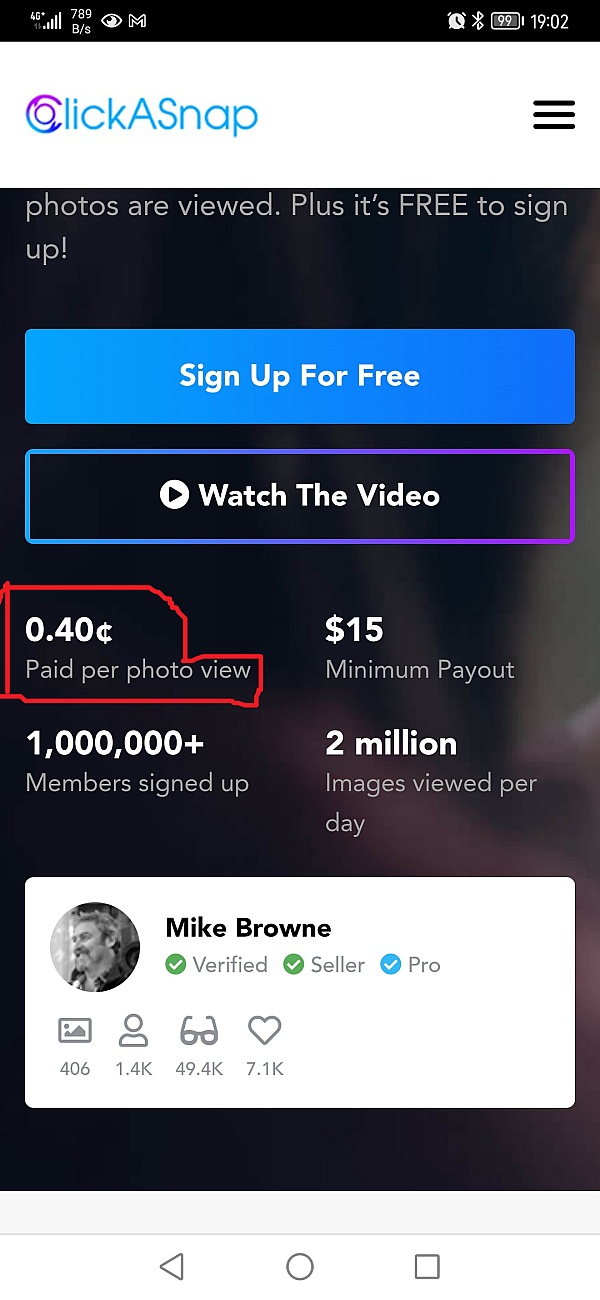Tap the Mike Browne name link
The image size is (600, 1300).
[x=248, y=928]
